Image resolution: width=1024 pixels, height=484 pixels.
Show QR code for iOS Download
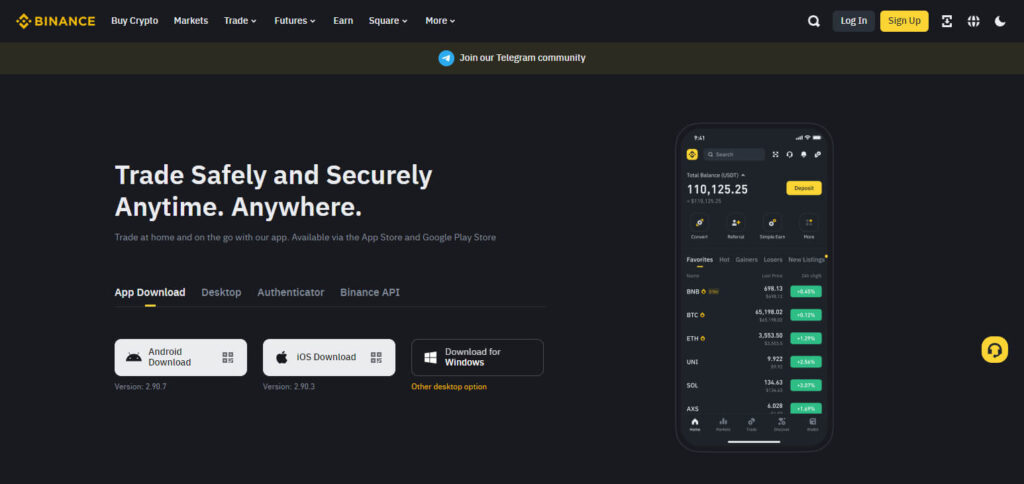pyautogui.click(x=376, y=357)
